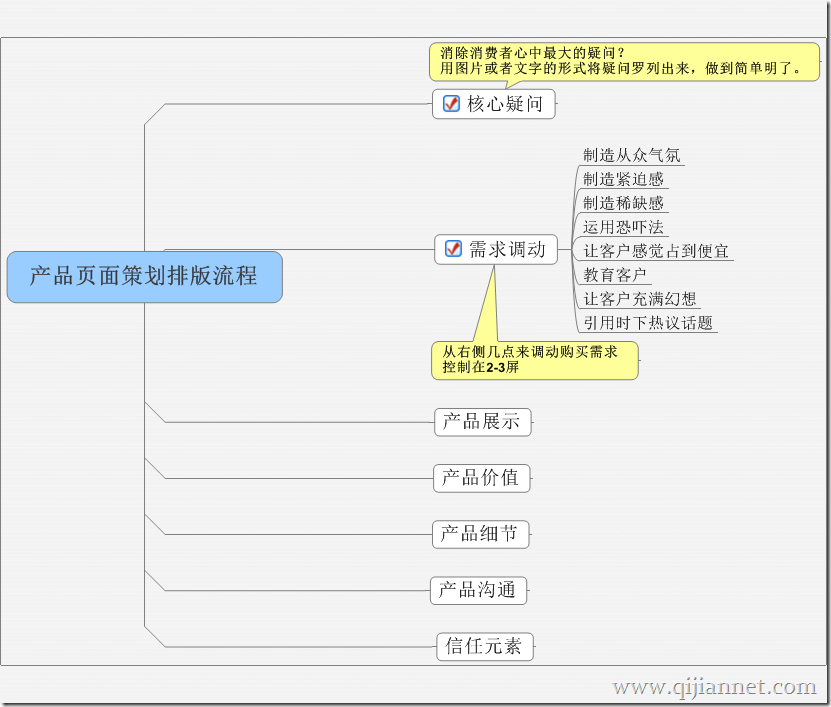Click the yellow callout 消除消费者心中最大的疑问
This screenshot has width=831, height=707.
624,61
